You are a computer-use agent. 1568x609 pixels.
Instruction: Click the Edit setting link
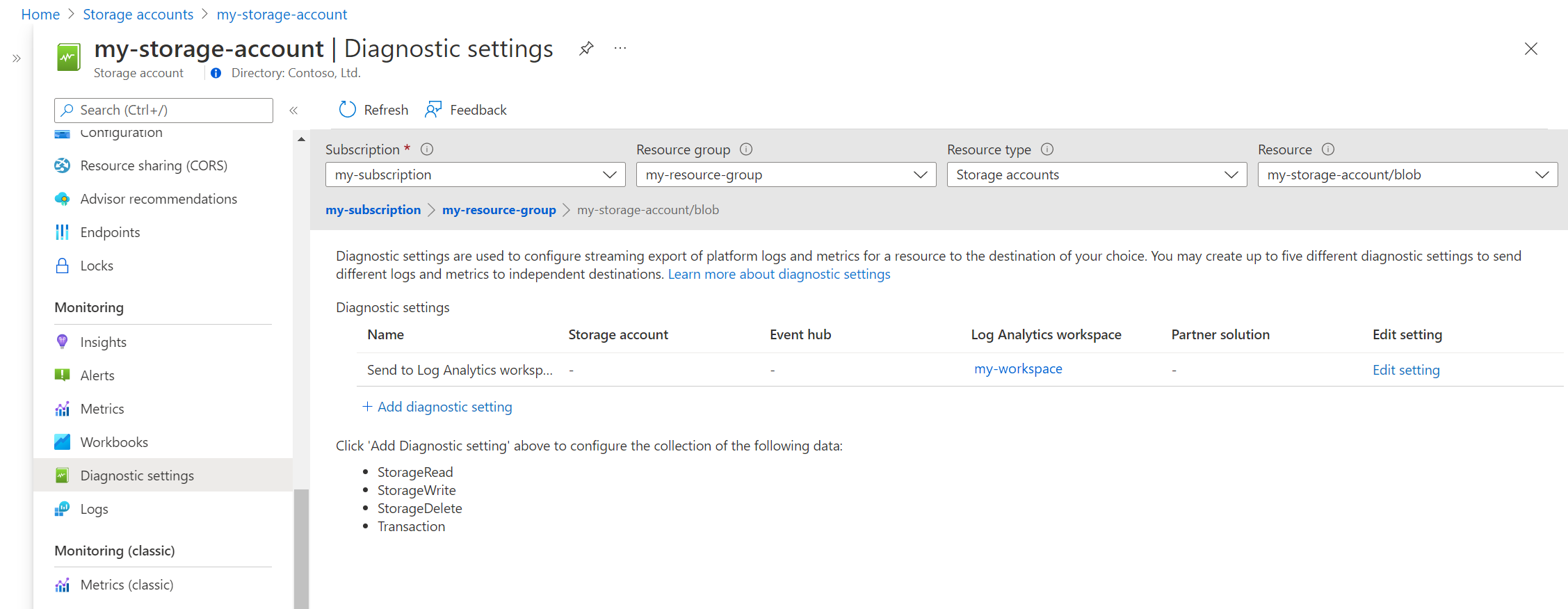click(1405, 370)
